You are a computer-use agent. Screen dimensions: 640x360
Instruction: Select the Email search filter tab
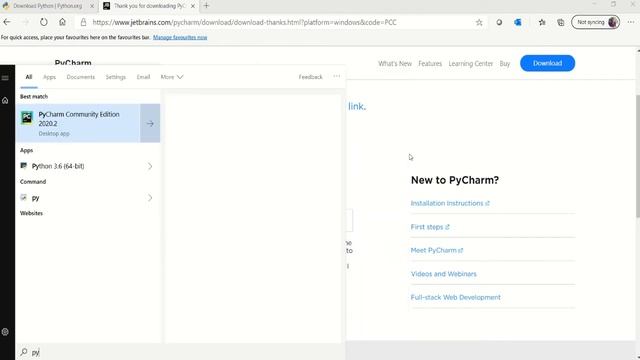(143, 77)
